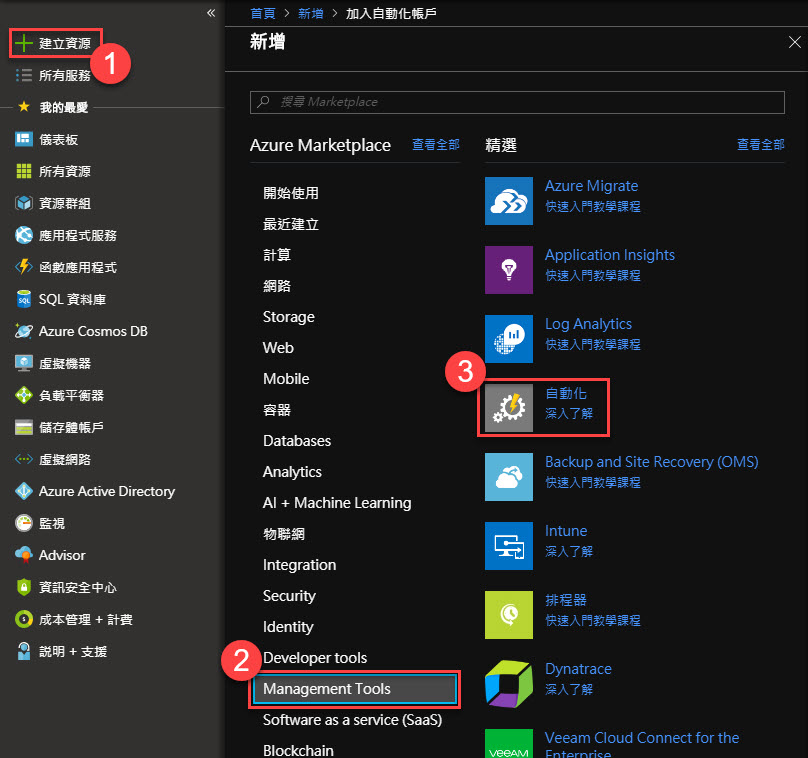Select the AI + Machine Learning category
This screenshot has height=758, width=808.
click(337, 502)
